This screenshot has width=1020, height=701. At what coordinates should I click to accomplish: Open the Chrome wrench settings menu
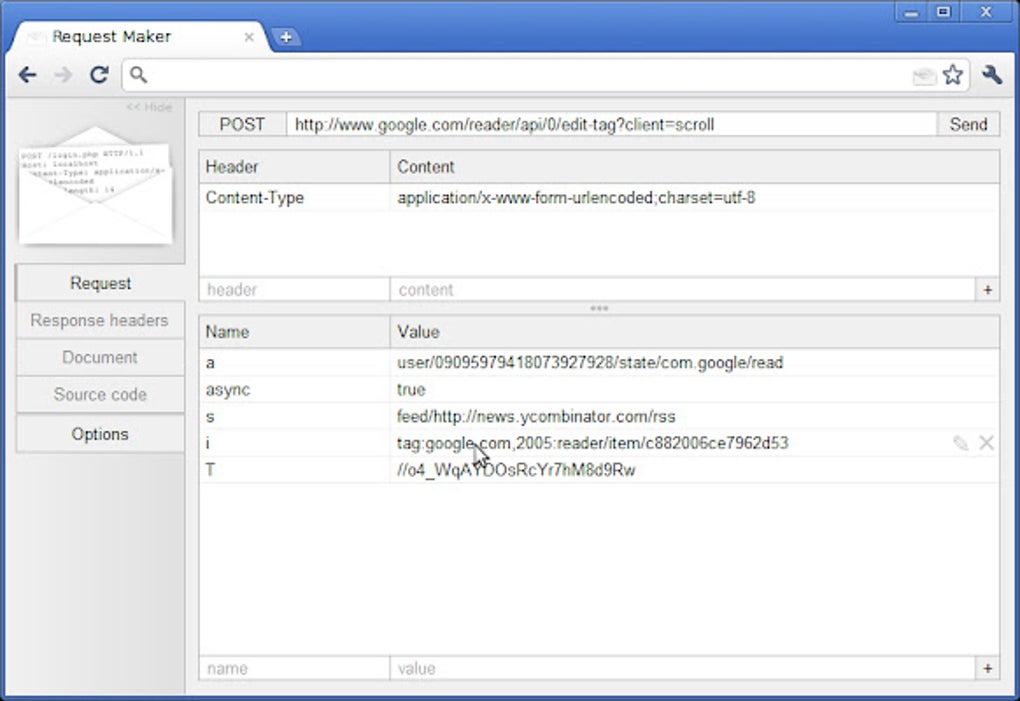(991, 74)
